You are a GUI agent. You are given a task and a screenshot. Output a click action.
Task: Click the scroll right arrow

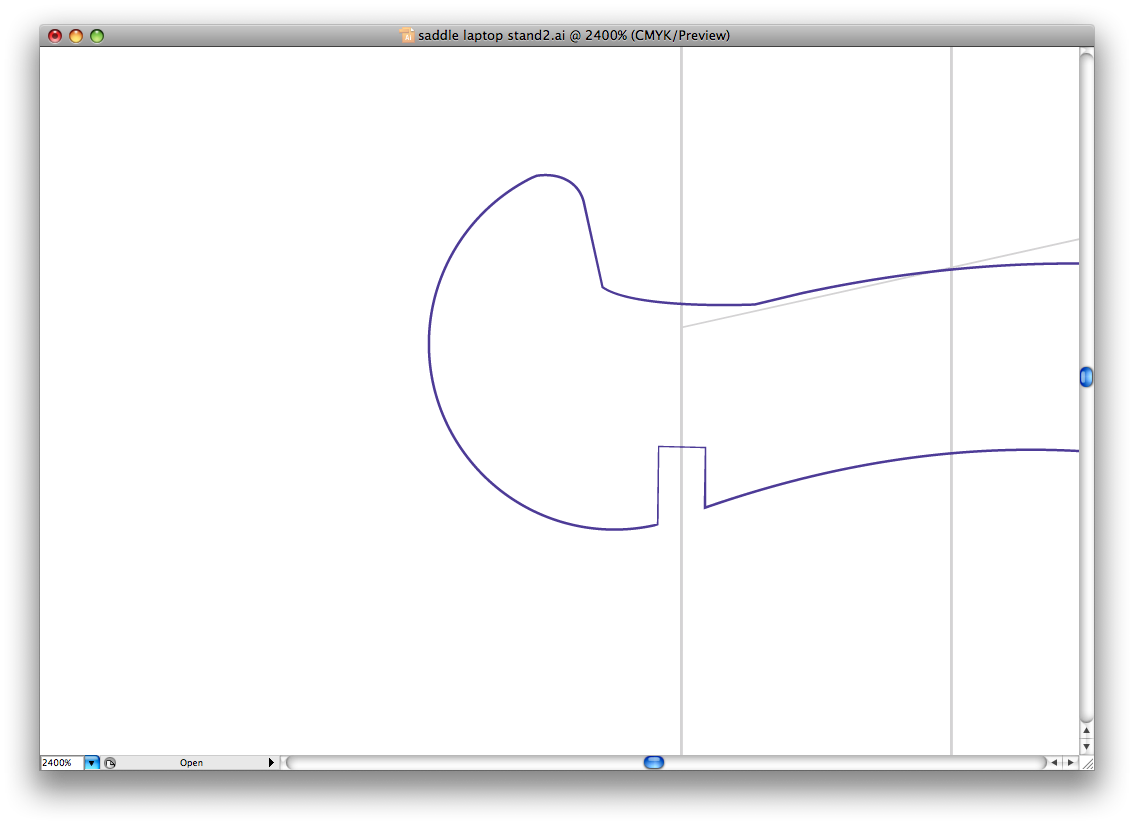click(x=1070, y=763)
